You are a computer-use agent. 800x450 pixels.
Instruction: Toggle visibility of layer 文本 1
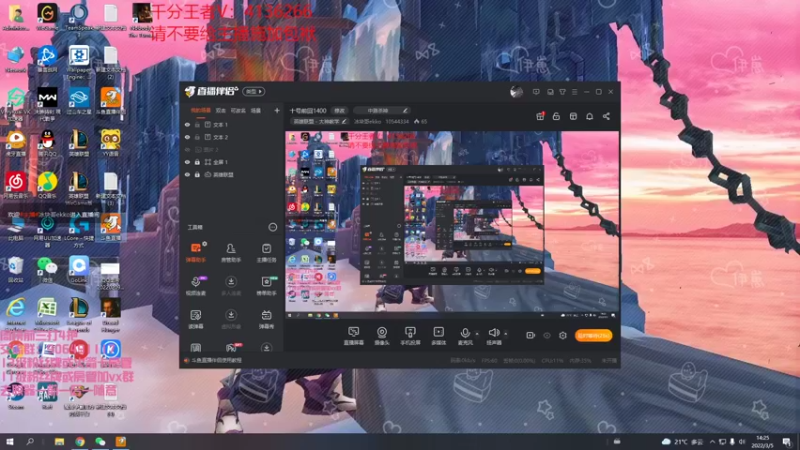coord(187,124)
